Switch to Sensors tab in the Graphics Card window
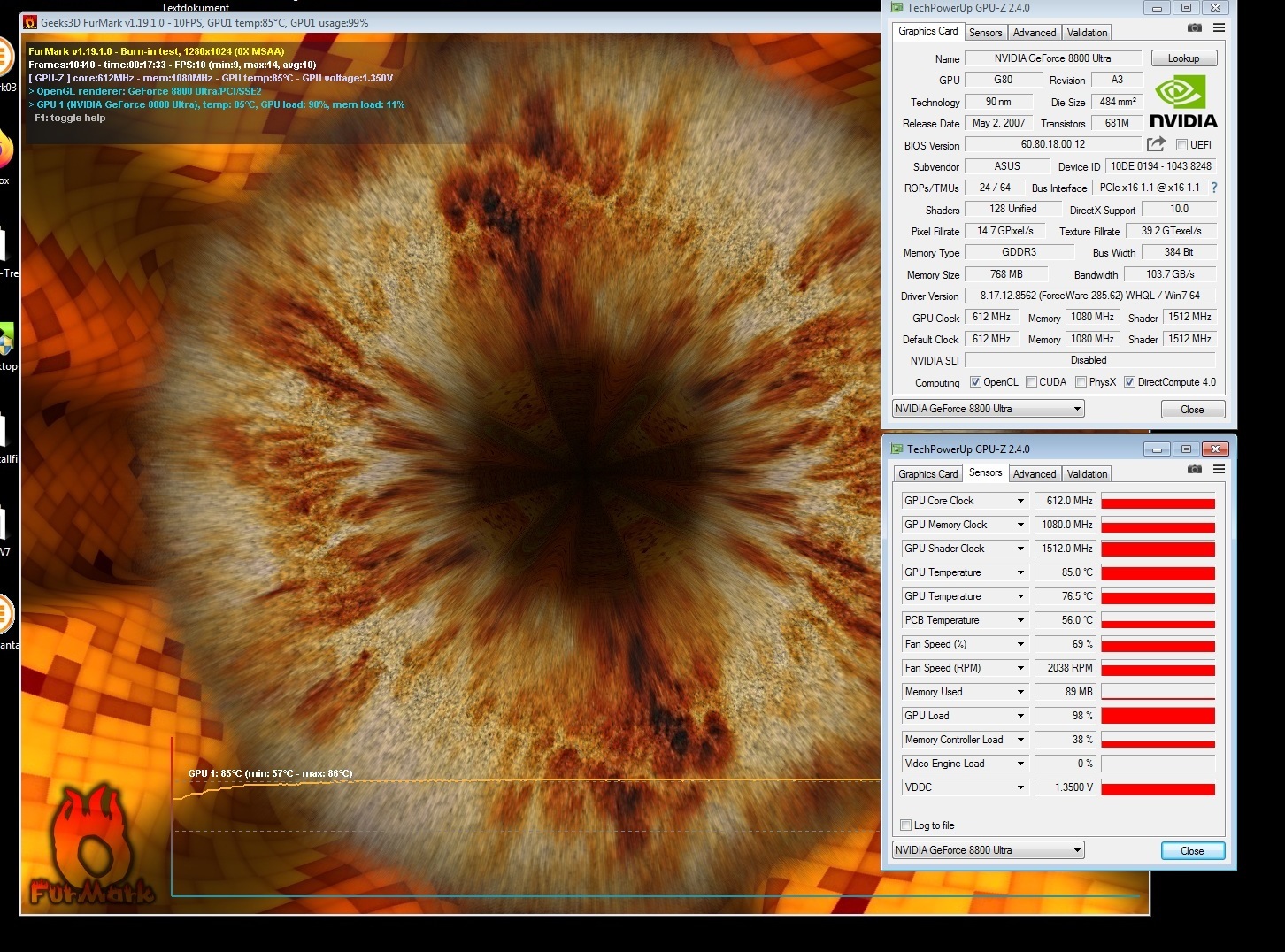 [x=985, y=33]
